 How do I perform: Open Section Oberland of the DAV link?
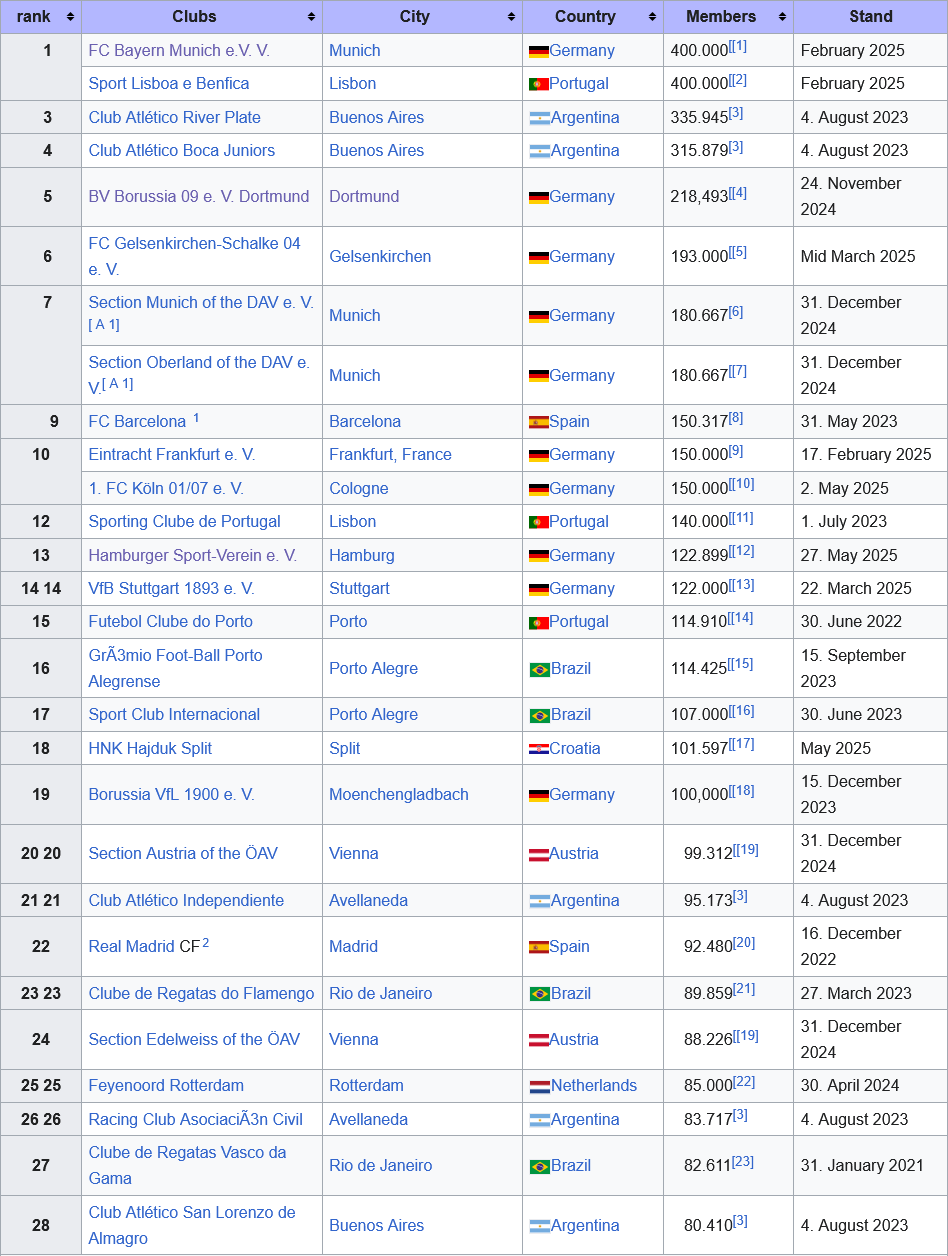[199, 374]
